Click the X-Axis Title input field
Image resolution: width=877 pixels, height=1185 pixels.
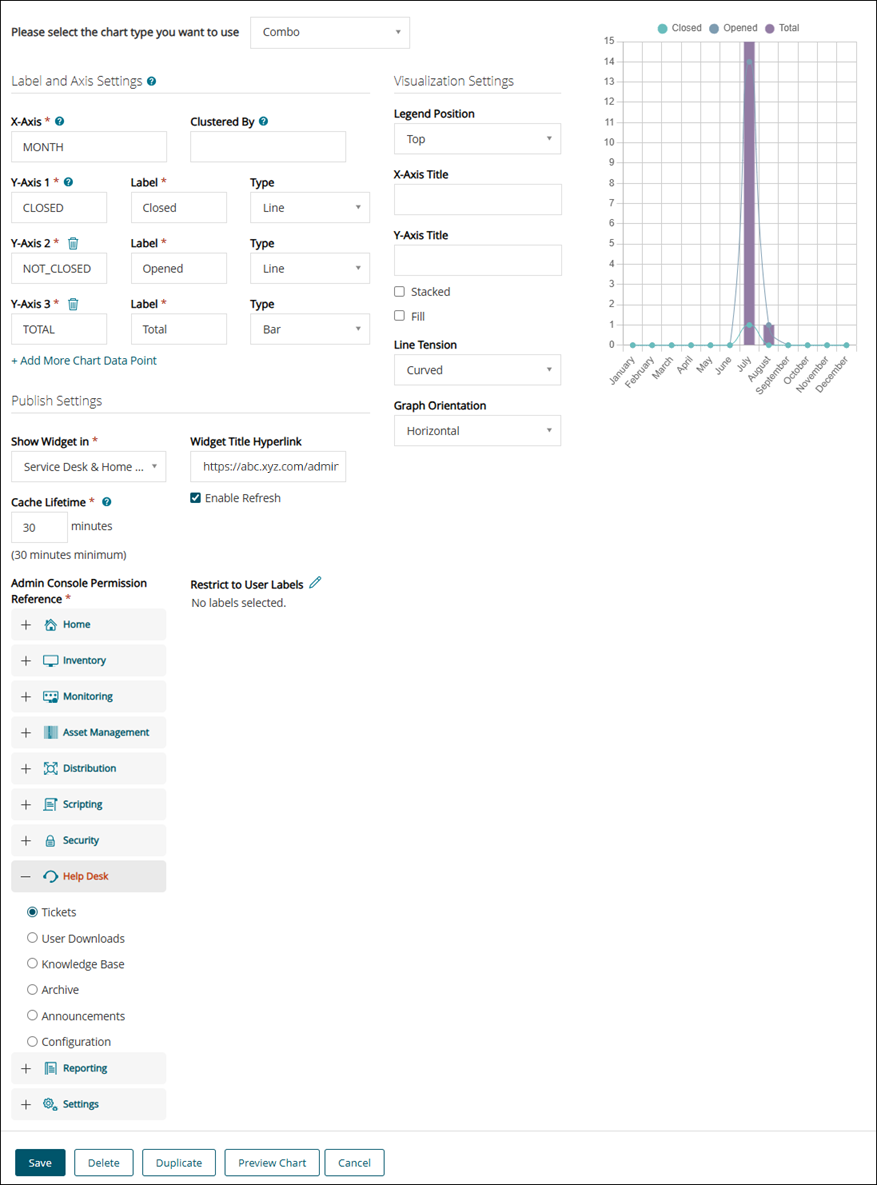477,200
